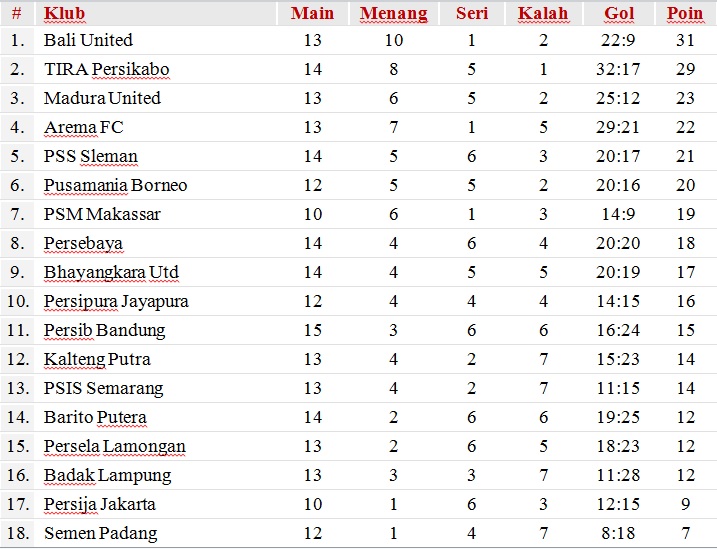
Task: Click the Main column header
Action: 312,14
